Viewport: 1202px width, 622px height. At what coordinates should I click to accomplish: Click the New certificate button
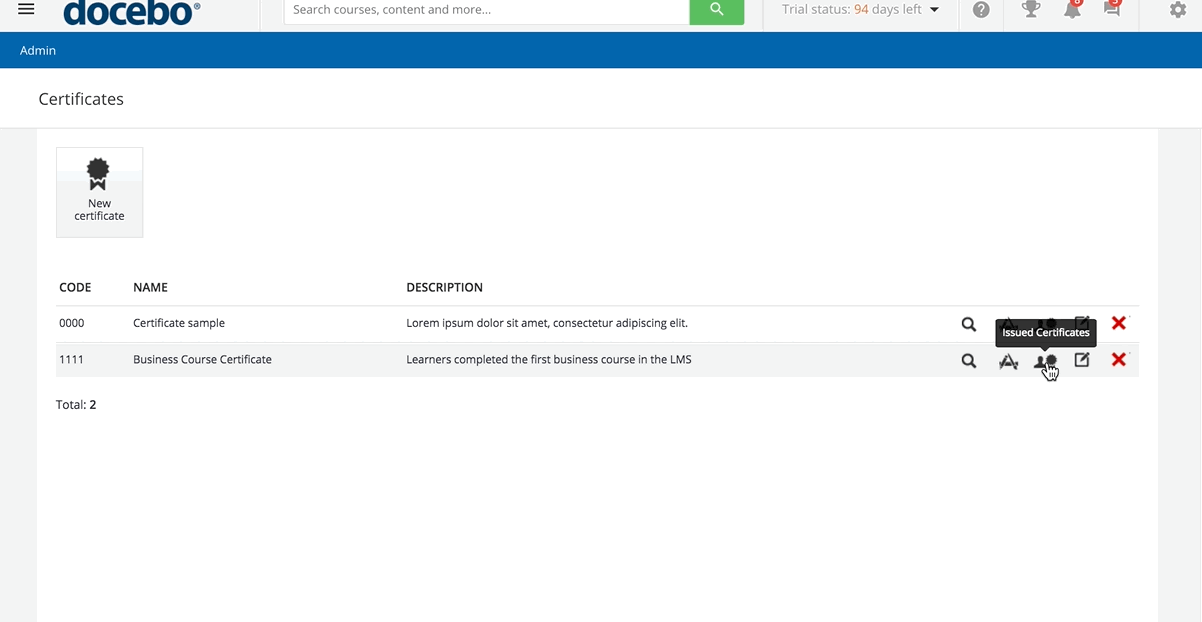(x=99, y=192)
